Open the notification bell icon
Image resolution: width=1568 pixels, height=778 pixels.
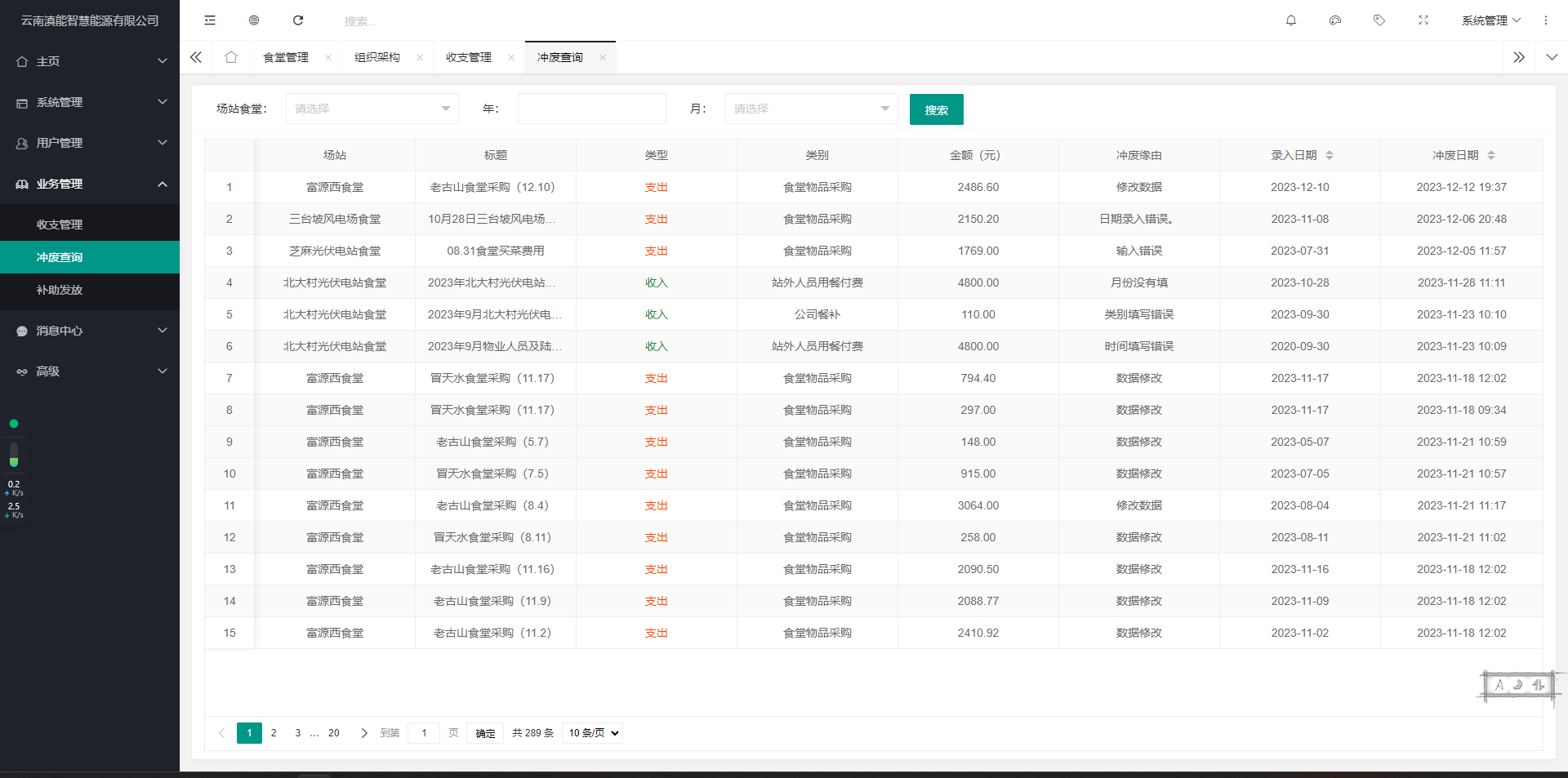1291,20
